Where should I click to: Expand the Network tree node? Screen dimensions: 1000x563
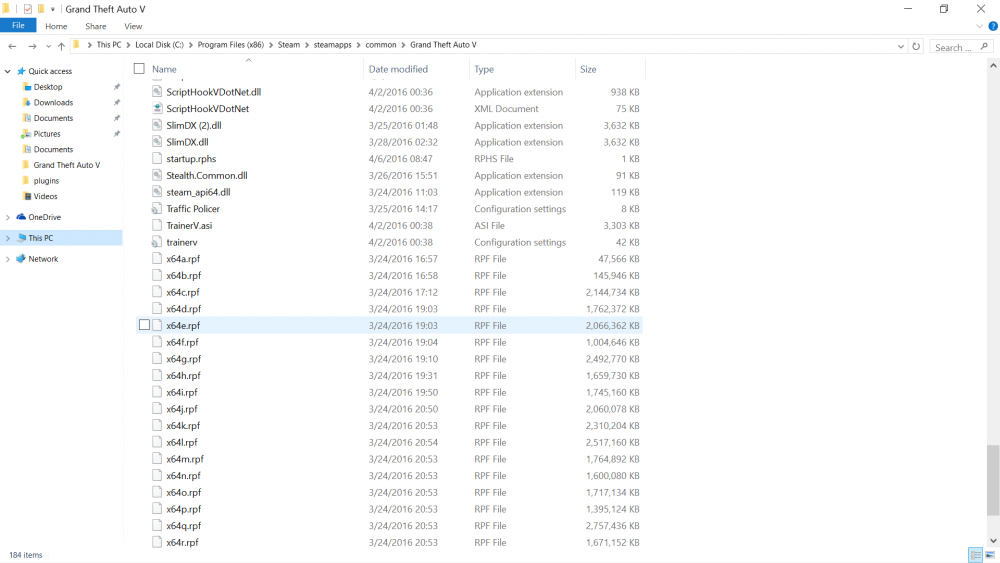click(8, 259)
